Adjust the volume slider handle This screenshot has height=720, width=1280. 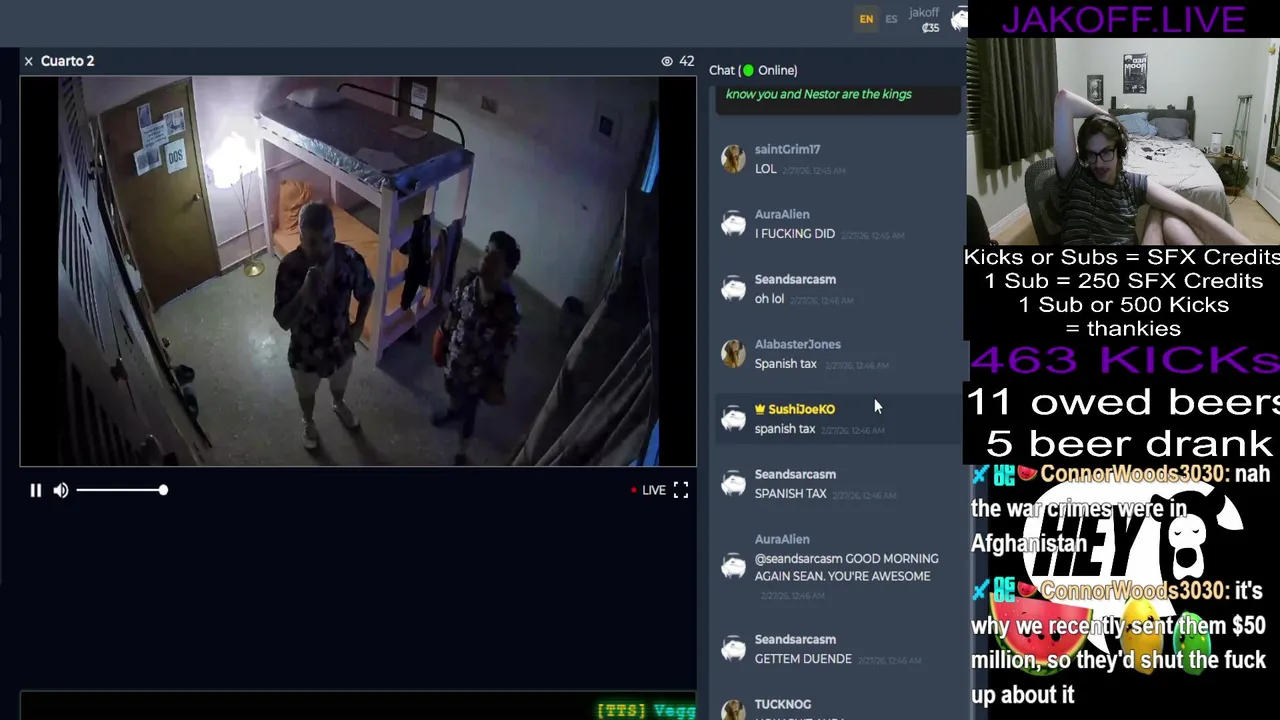[x=163, y=490]
